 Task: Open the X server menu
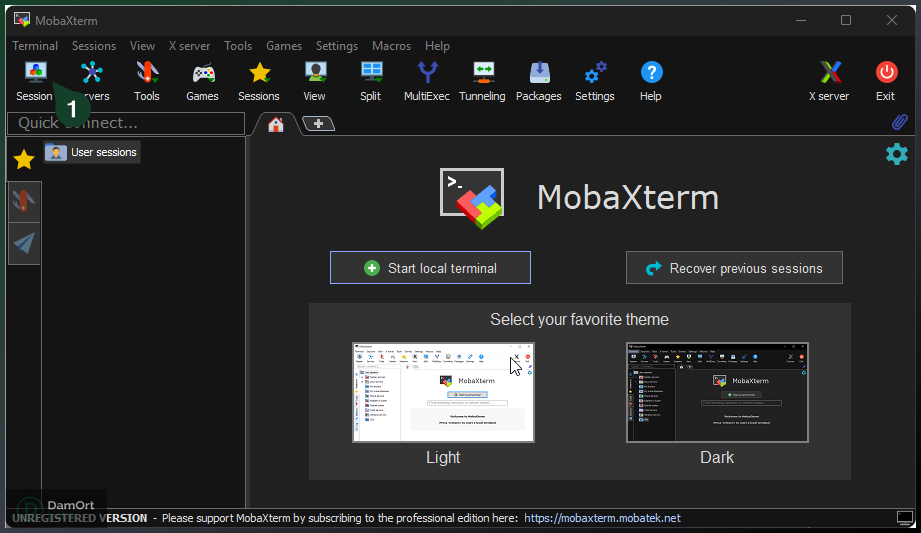coord(189,46)
